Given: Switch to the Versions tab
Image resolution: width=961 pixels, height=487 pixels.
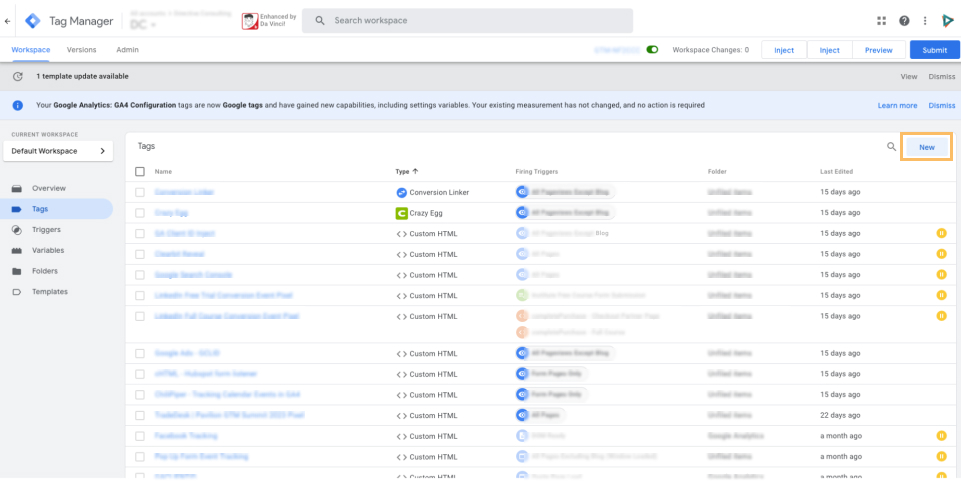Looking at the screenshot, I should pyautogui.click(x=82, y=50).
